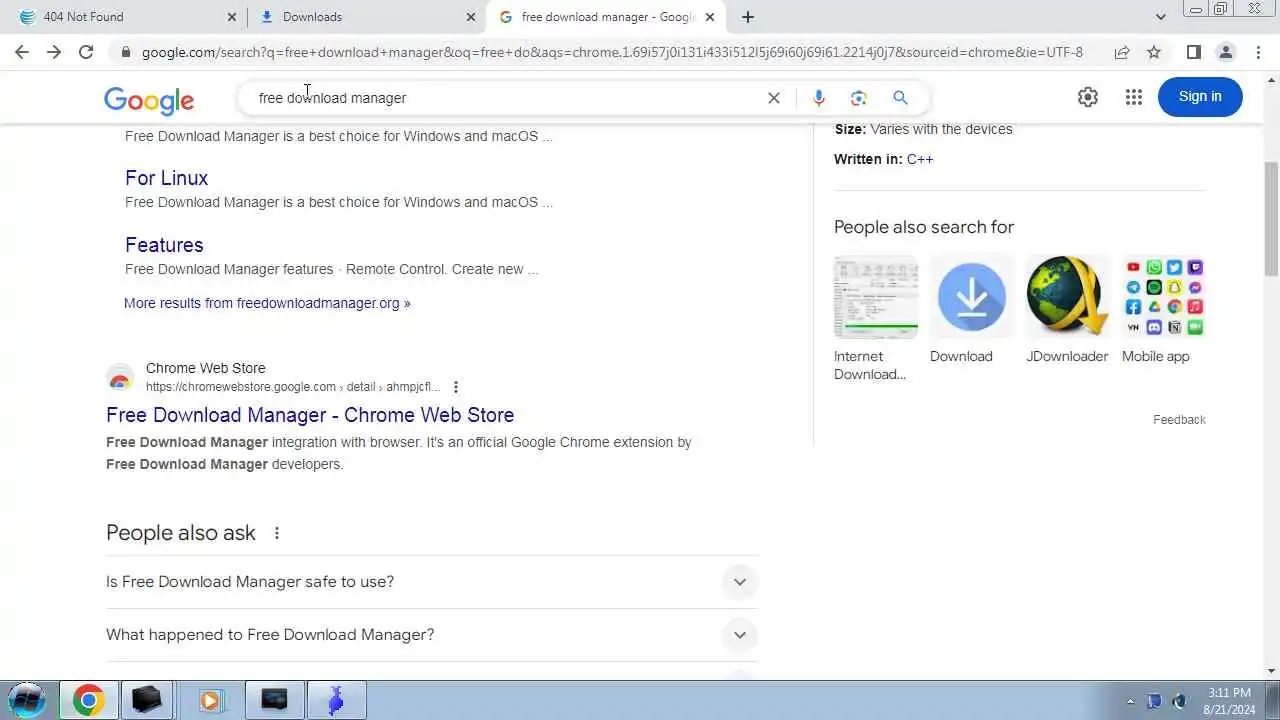Show hidden system tray icons
Screen dimensions: 1280x720
click(x=1131, y=701)
